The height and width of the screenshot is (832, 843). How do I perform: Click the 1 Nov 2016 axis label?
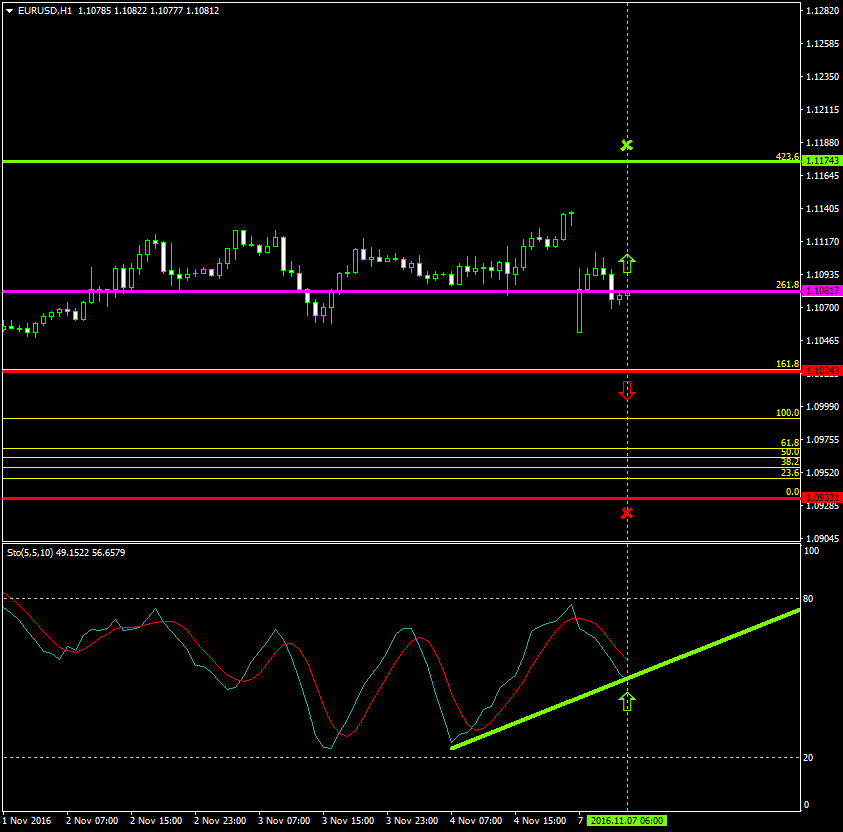(27, 820)
